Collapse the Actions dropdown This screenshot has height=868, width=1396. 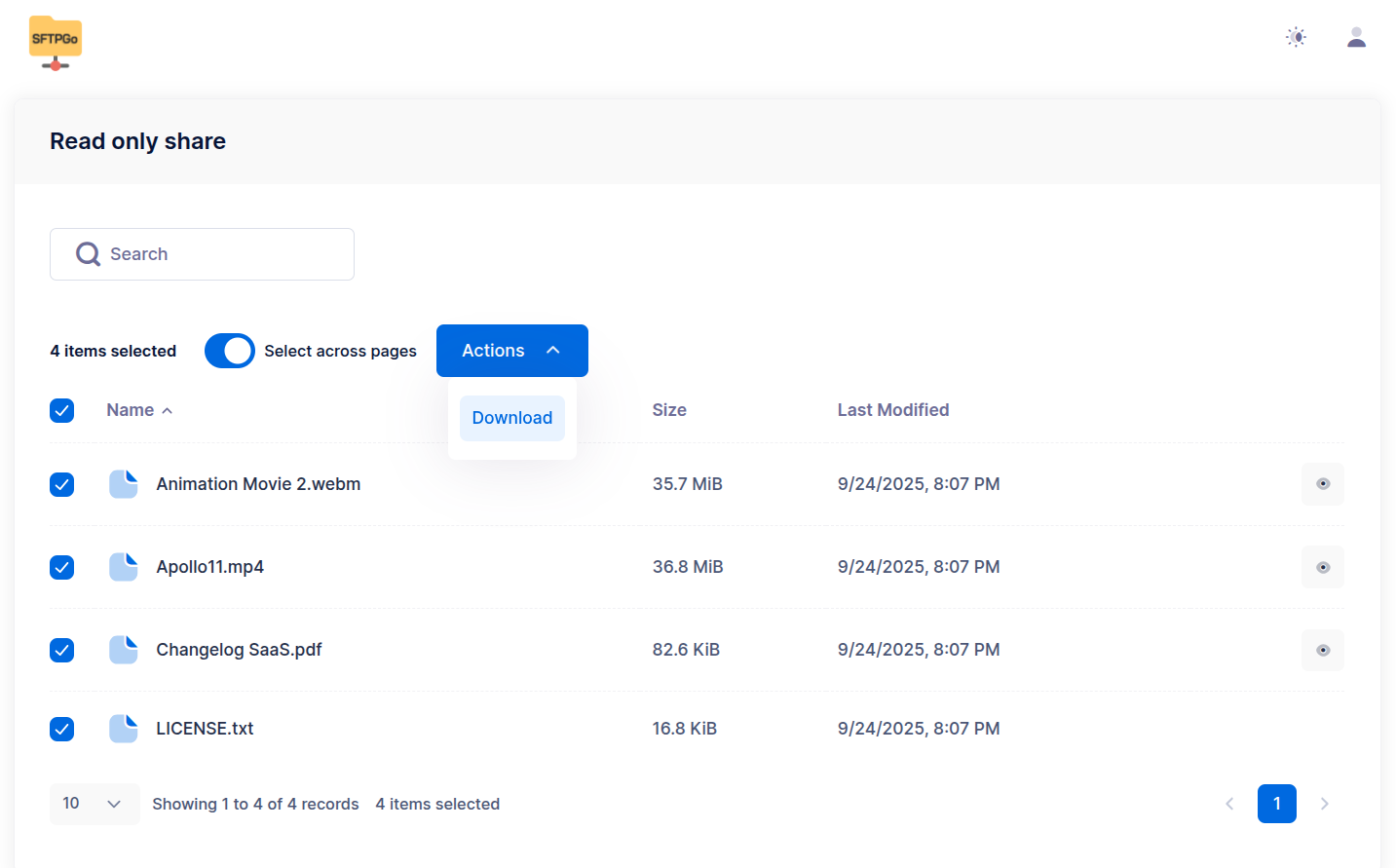511,351
